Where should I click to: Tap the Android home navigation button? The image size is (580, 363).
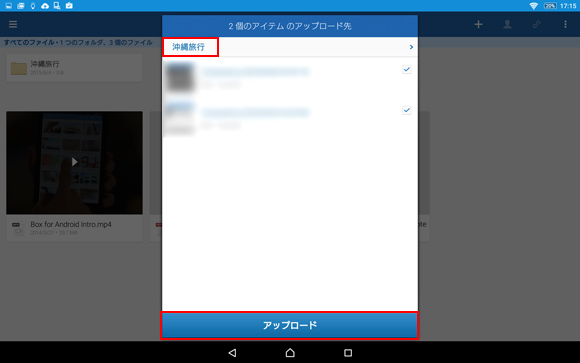(290, 353)
